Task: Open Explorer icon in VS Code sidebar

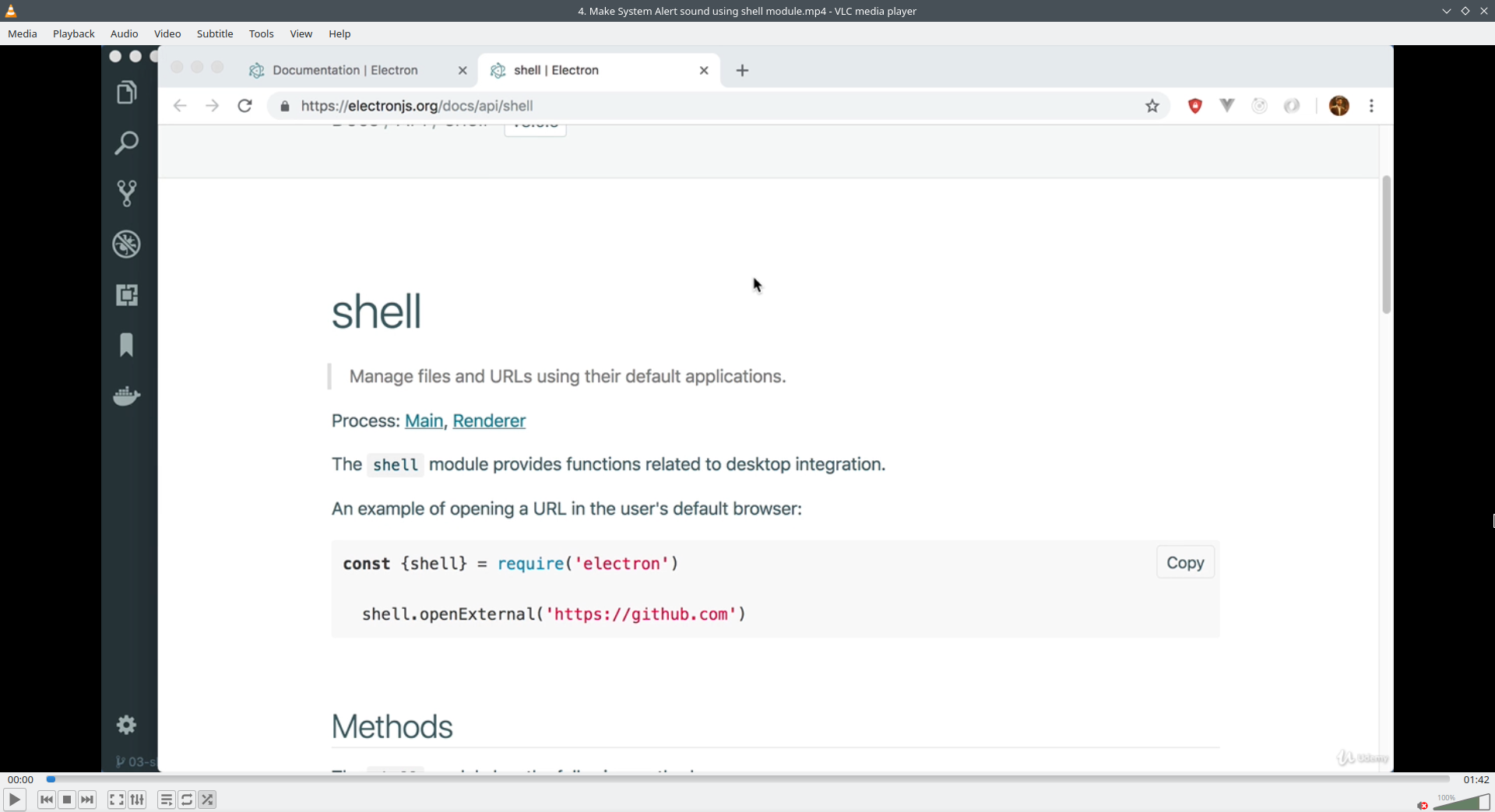Action: 127,93
